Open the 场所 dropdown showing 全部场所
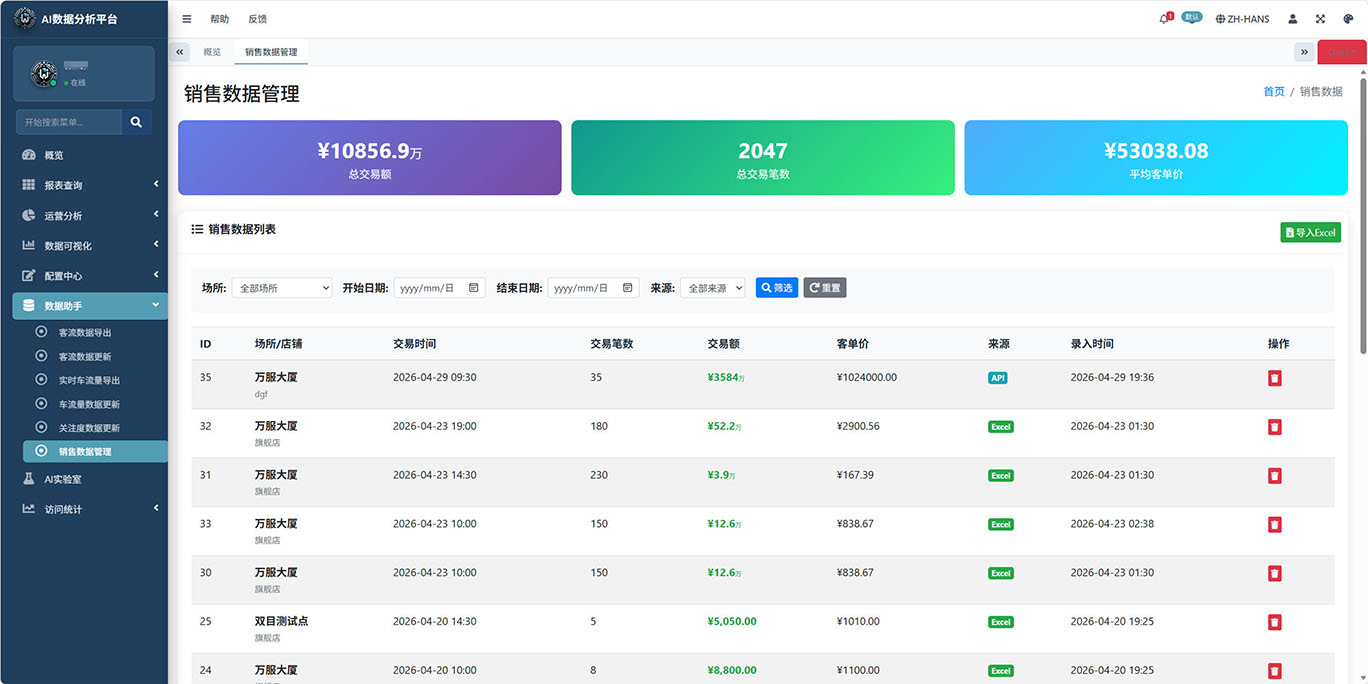The image size is (1368, 684). click(281, 288)
